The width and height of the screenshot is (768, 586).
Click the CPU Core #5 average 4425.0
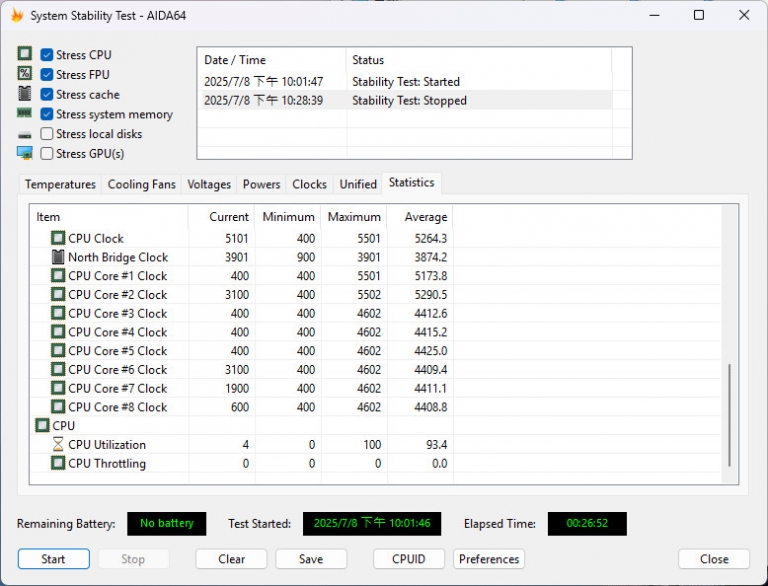tap(431, 350)
